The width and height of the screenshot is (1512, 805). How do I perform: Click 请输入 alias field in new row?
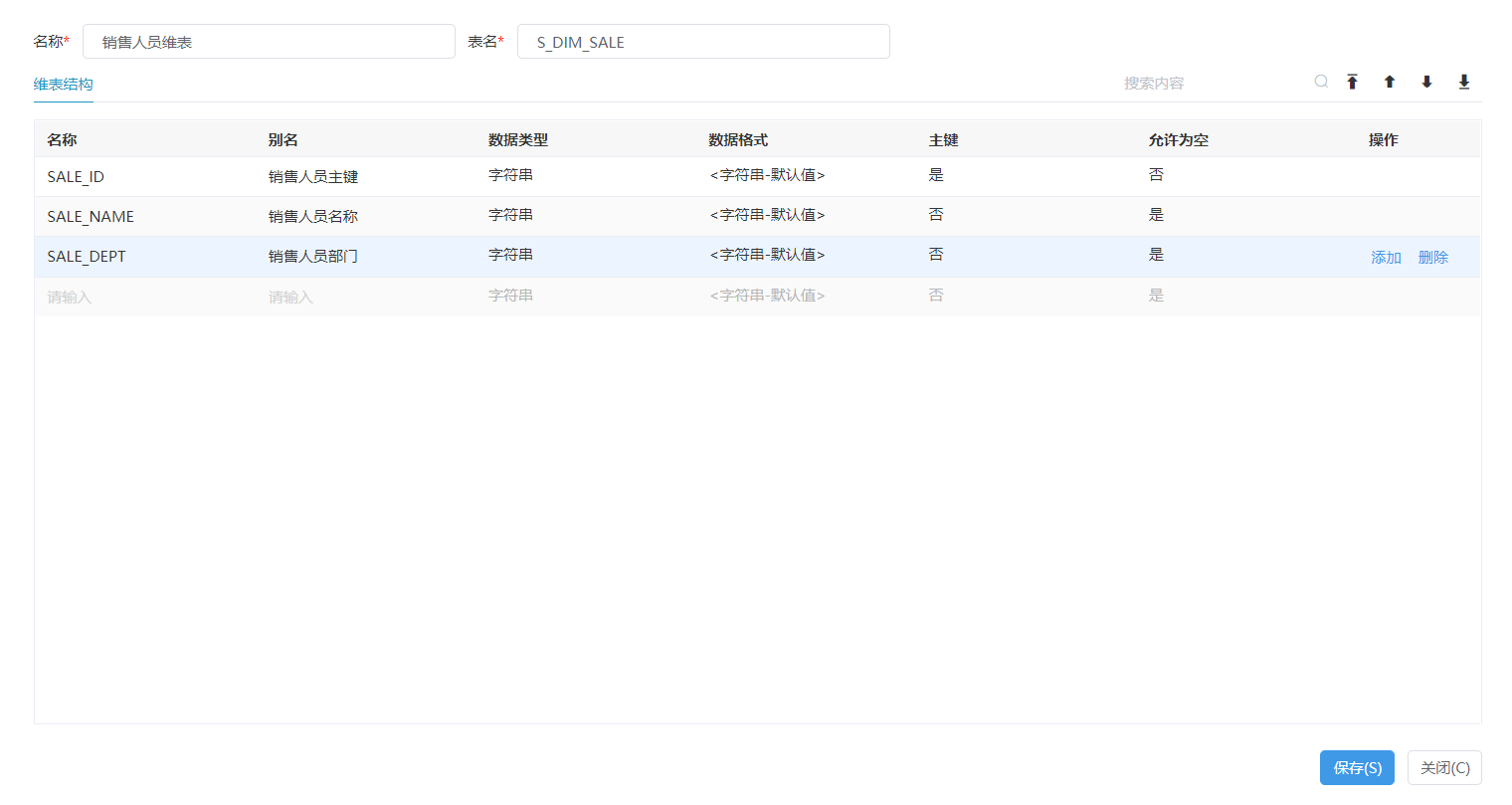[x=290, y=298]
